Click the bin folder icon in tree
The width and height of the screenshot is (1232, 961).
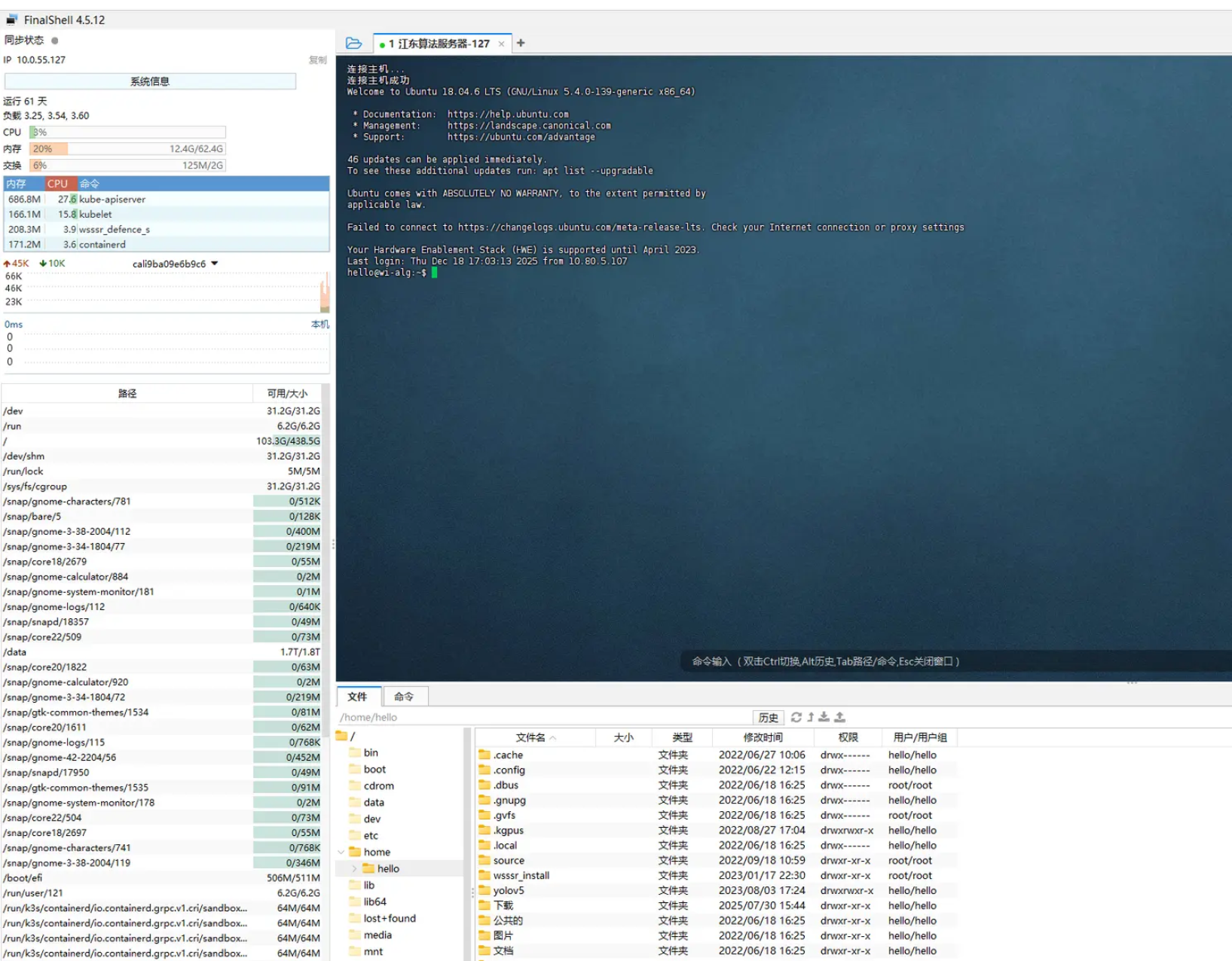(356, 752)
